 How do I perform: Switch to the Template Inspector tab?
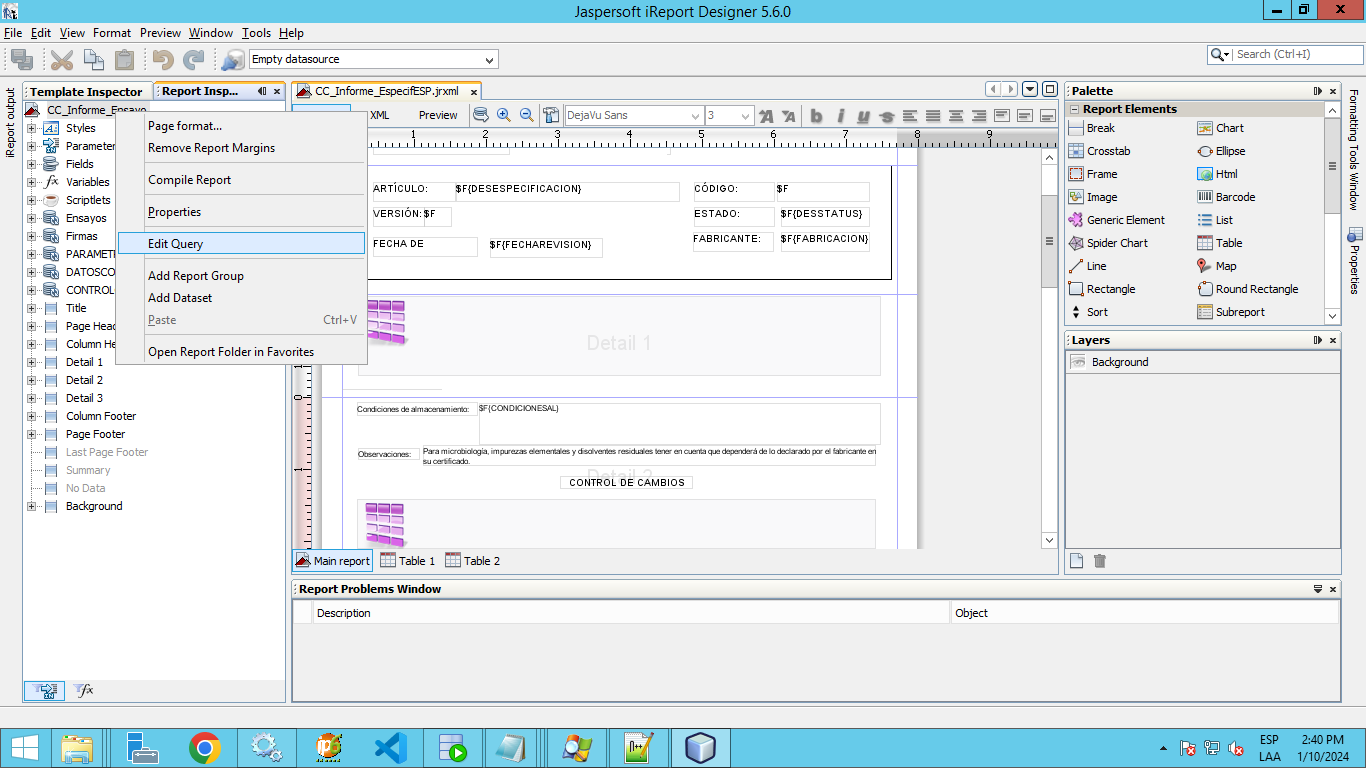(x=86, y=91)
